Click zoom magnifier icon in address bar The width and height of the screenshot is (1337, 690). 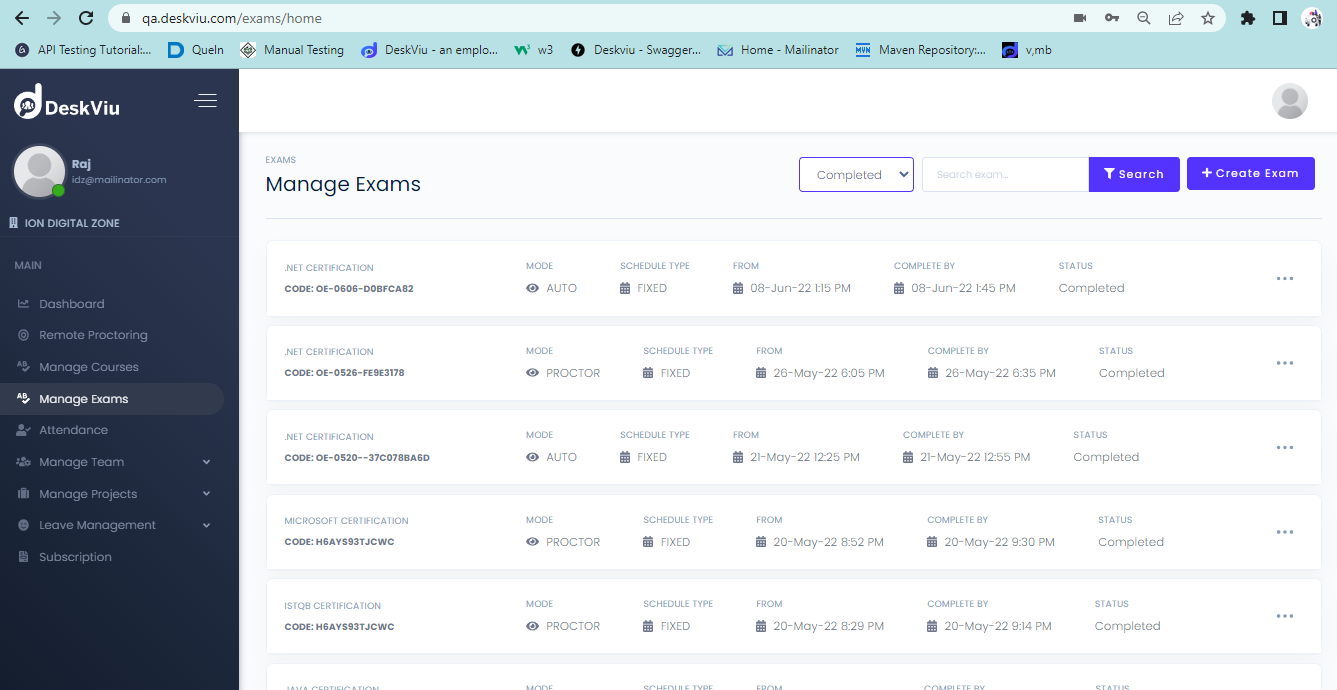(x=1143, y=18)
